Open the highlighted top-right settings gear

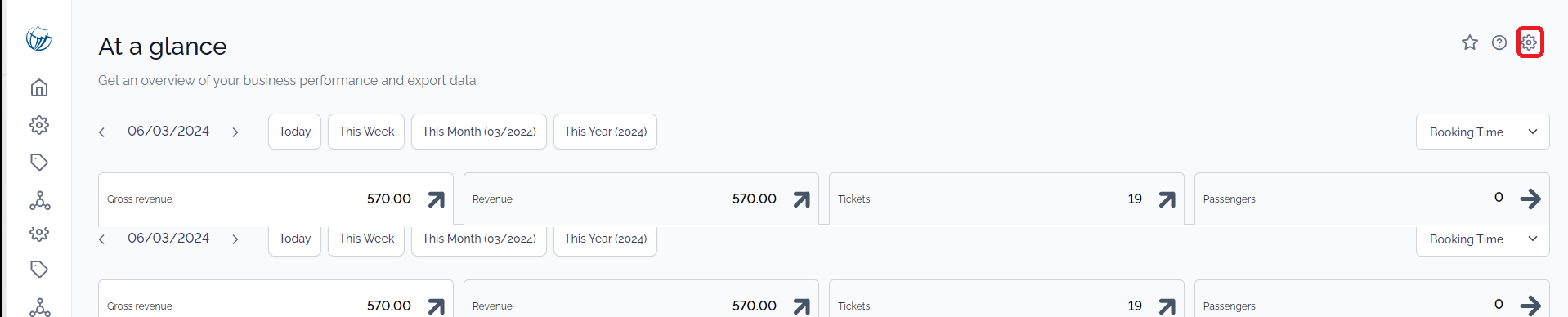1530,42
